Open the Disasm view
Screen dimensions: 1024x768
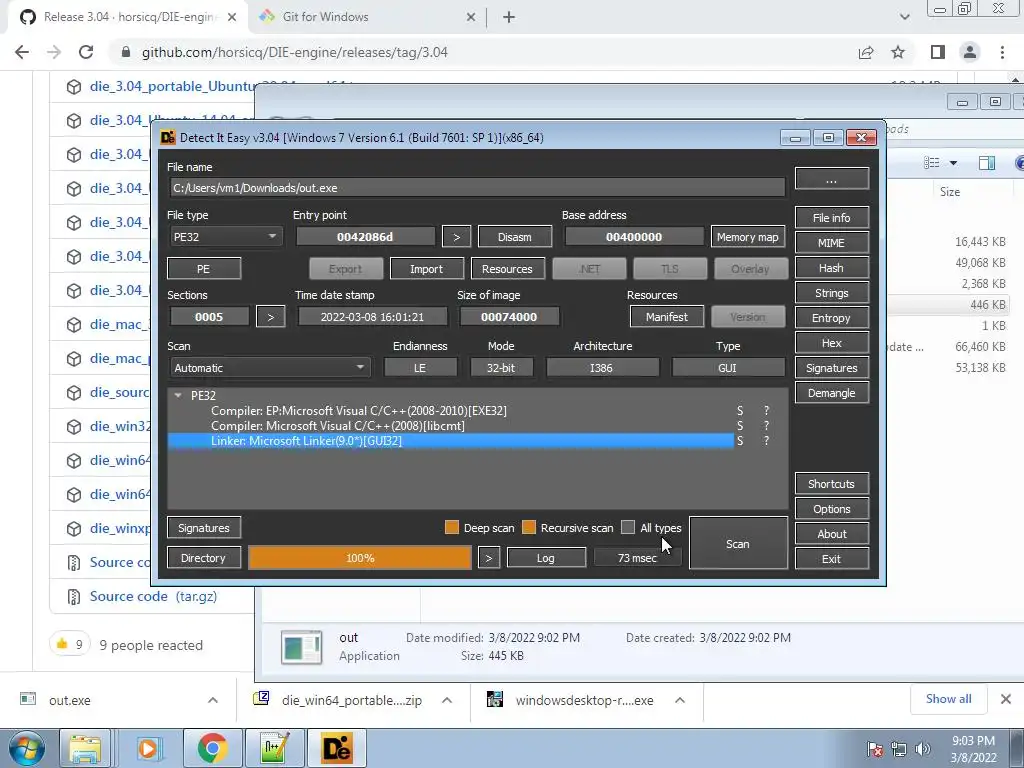(x=515, y=237)
